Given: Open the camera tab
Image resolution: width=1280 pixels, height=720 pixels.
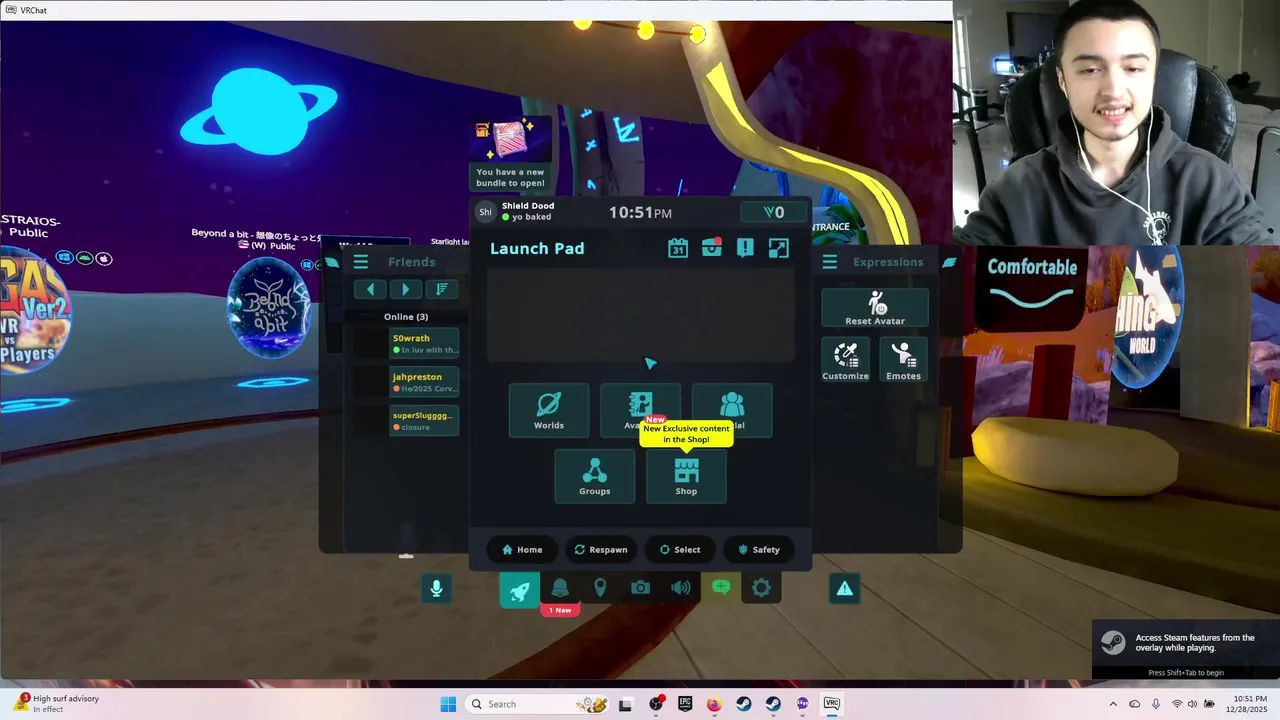Looking at the screenshot, I should [x=640, y=588].
